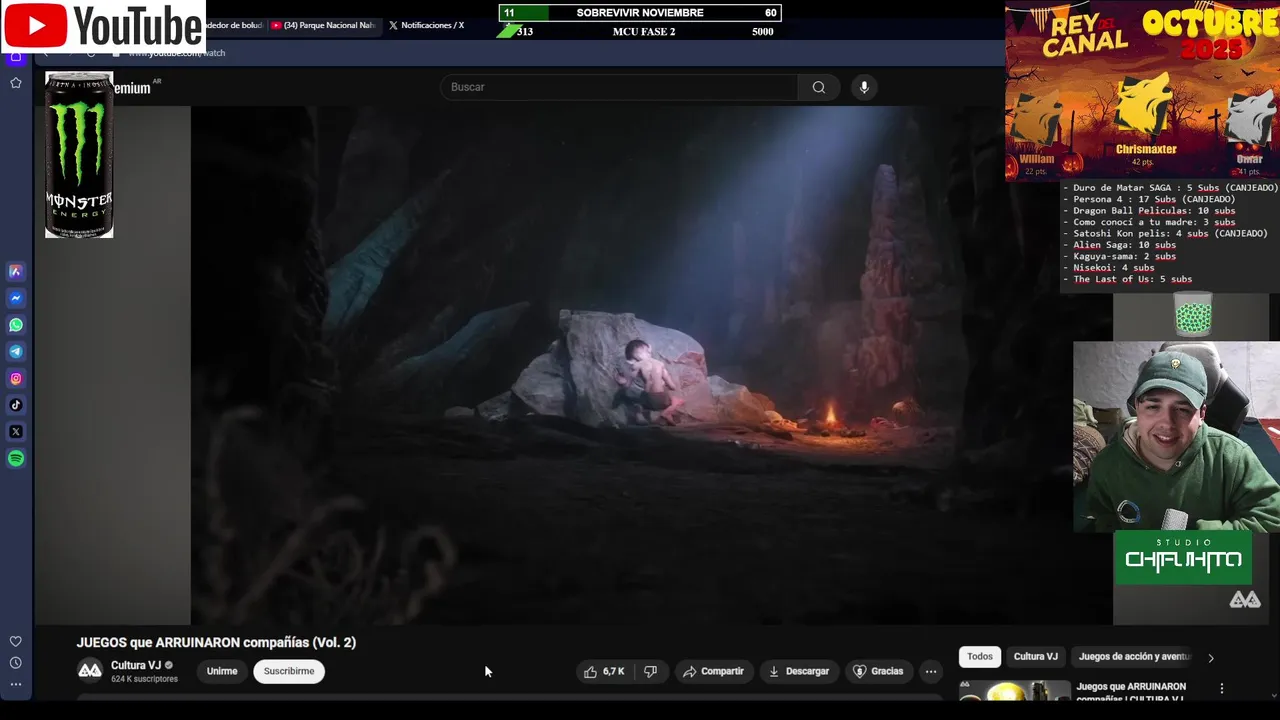Image resolution: width=1280 pixels, height=720 pixels.
Task: Open the Cultura VJ channel name link
Action: point(136,665)
